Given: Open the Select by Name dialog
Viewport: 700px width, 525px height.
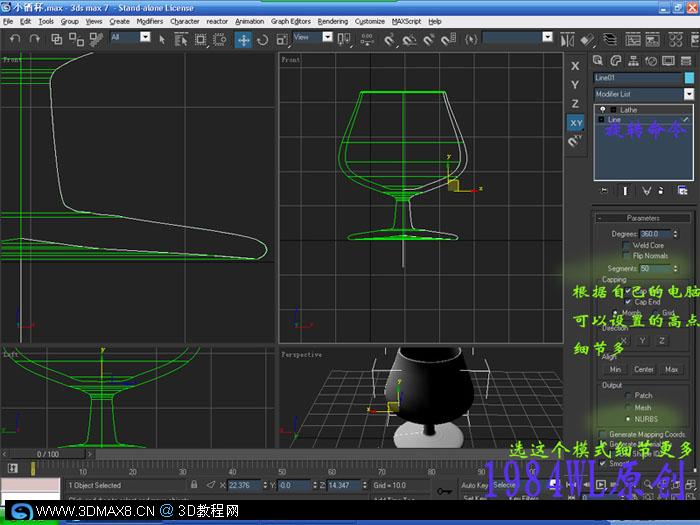Looking at the screenshot, I should tap(181, 40).
